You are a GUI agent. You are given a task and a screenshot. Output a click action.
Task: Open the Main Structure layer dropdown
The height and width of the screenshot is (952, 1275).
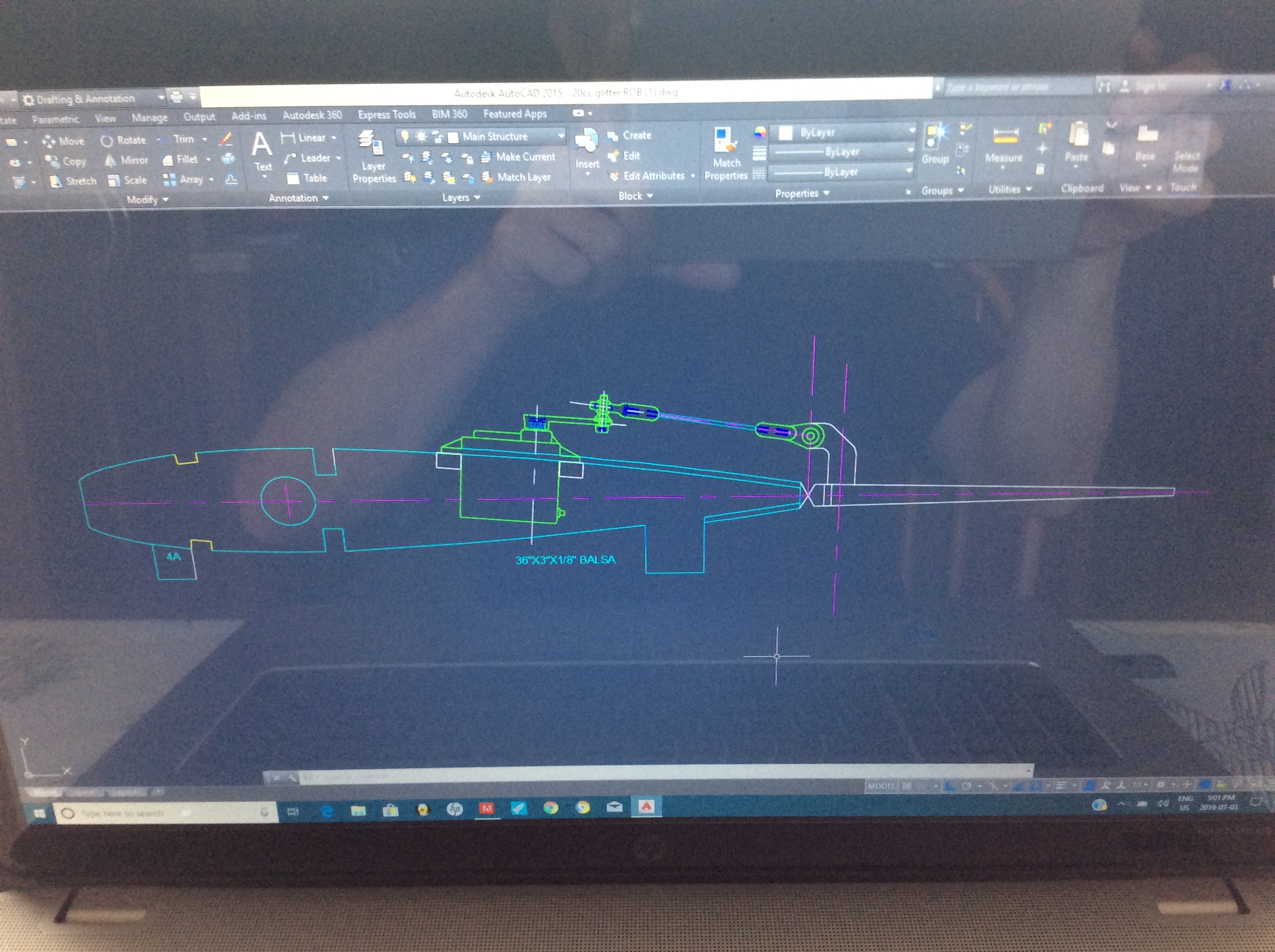(560, 136)
